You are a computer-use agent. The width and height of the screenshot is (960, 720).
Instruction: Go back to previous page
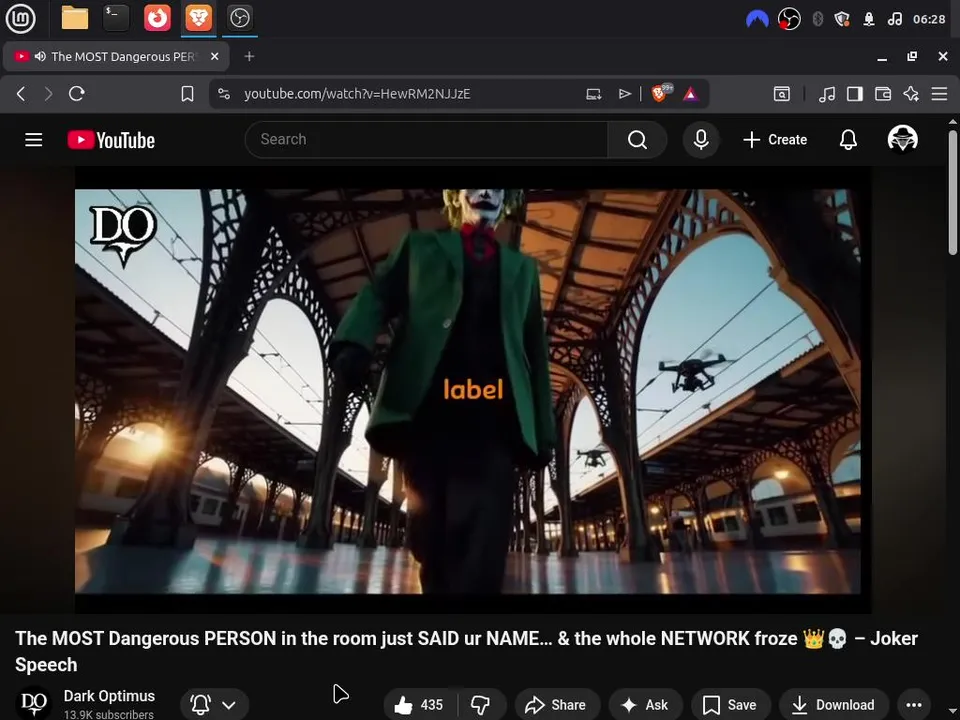point(21,94)
